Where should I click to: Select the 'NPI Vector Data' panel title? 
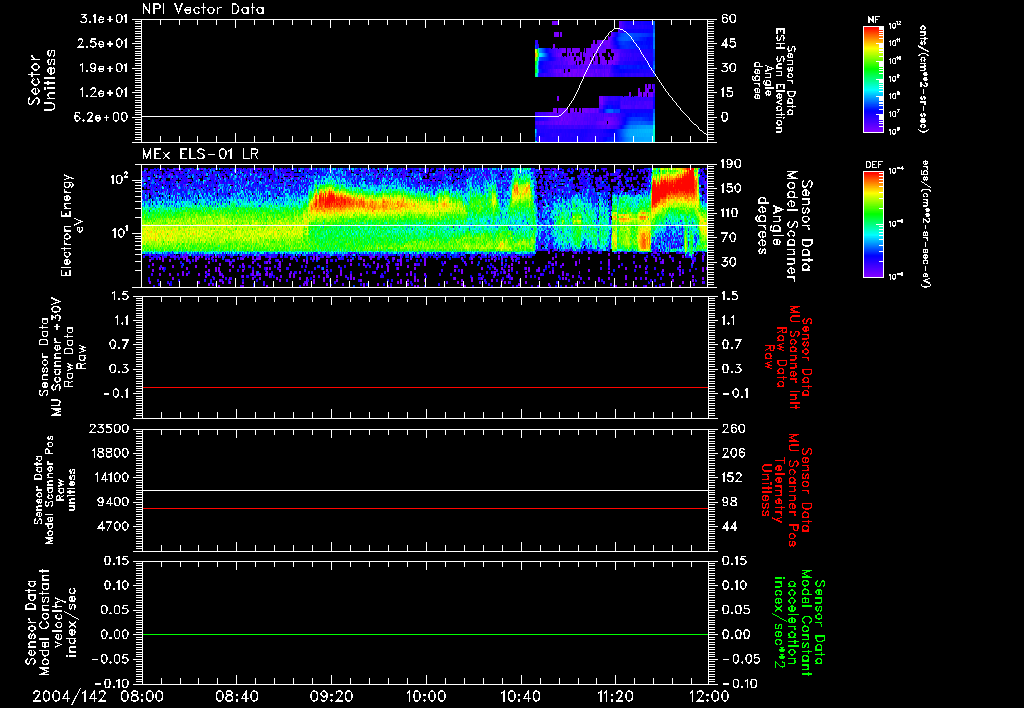203,9
